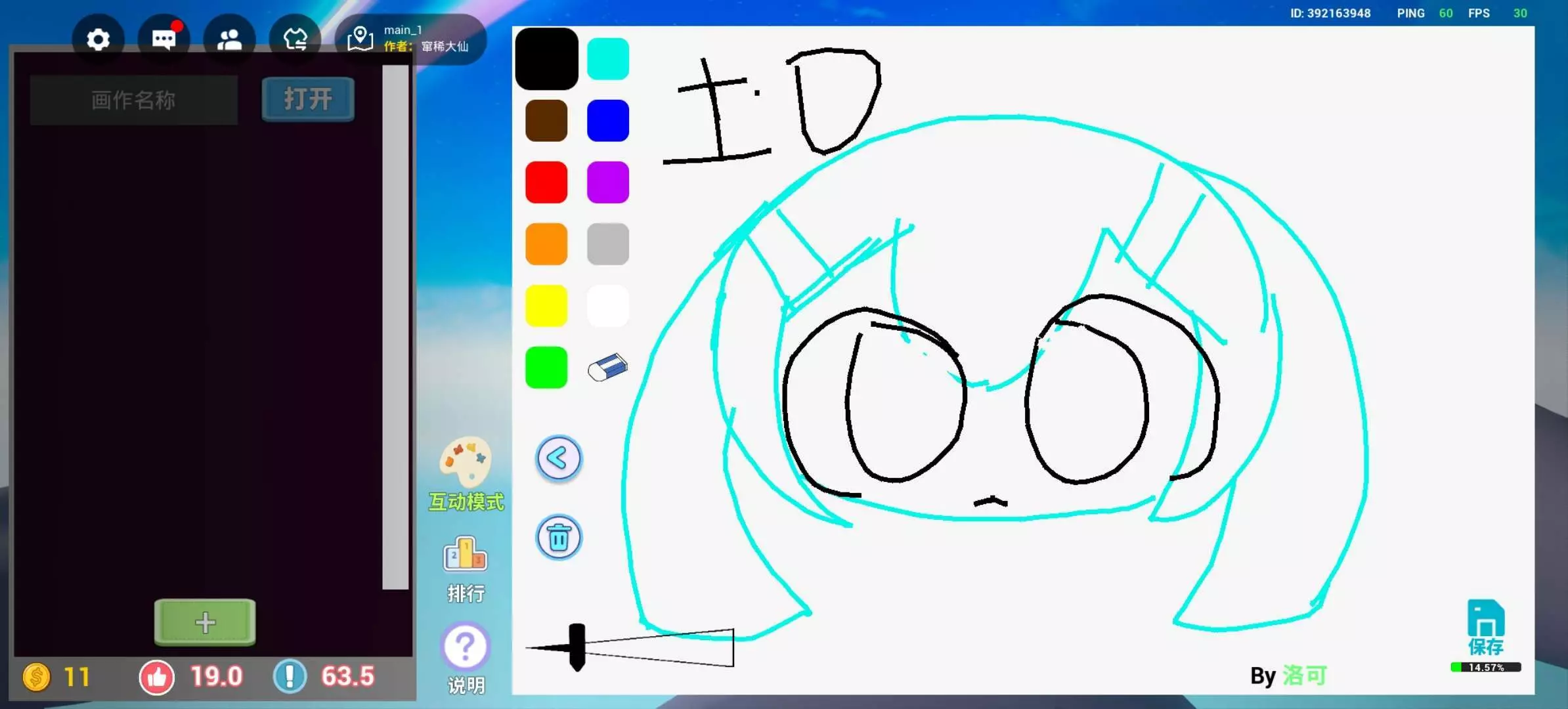The height and width of the screenshot is (709, 1568).
Task: Open the settings gear icon
Action: click(x=98, y=39)
